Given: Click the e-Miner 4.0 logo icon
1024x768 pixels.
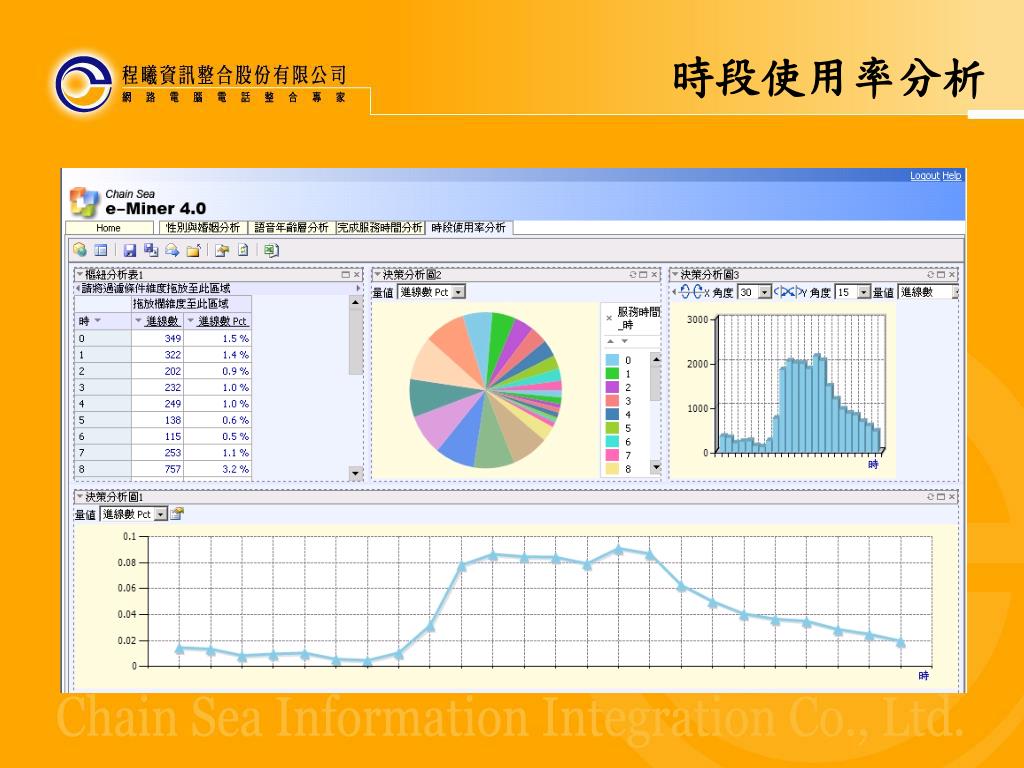Looking at the screenshot, I should pyautogui.click(x=84, y=202).
